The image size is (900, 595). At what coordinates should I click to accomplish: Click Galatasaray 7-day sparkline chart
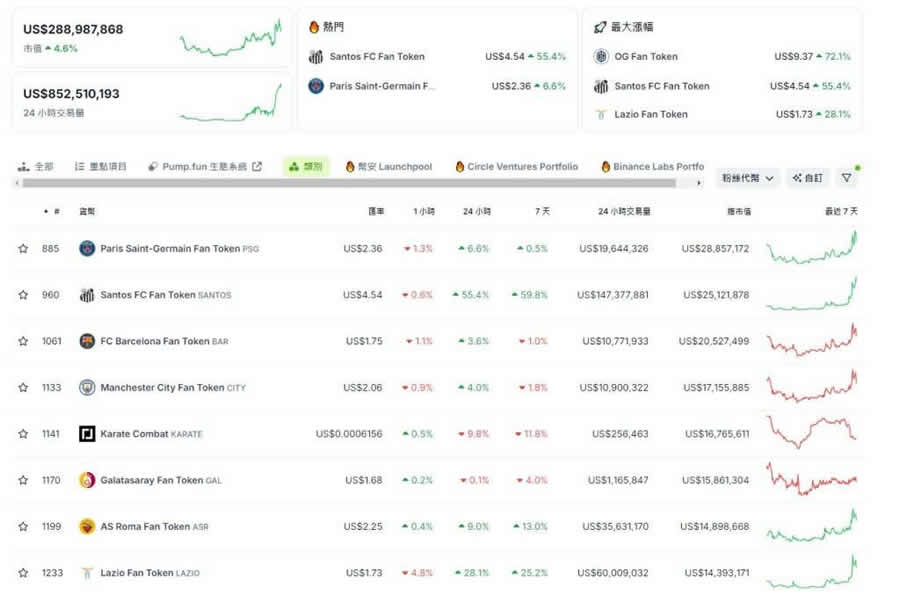(x=812, y=479)
